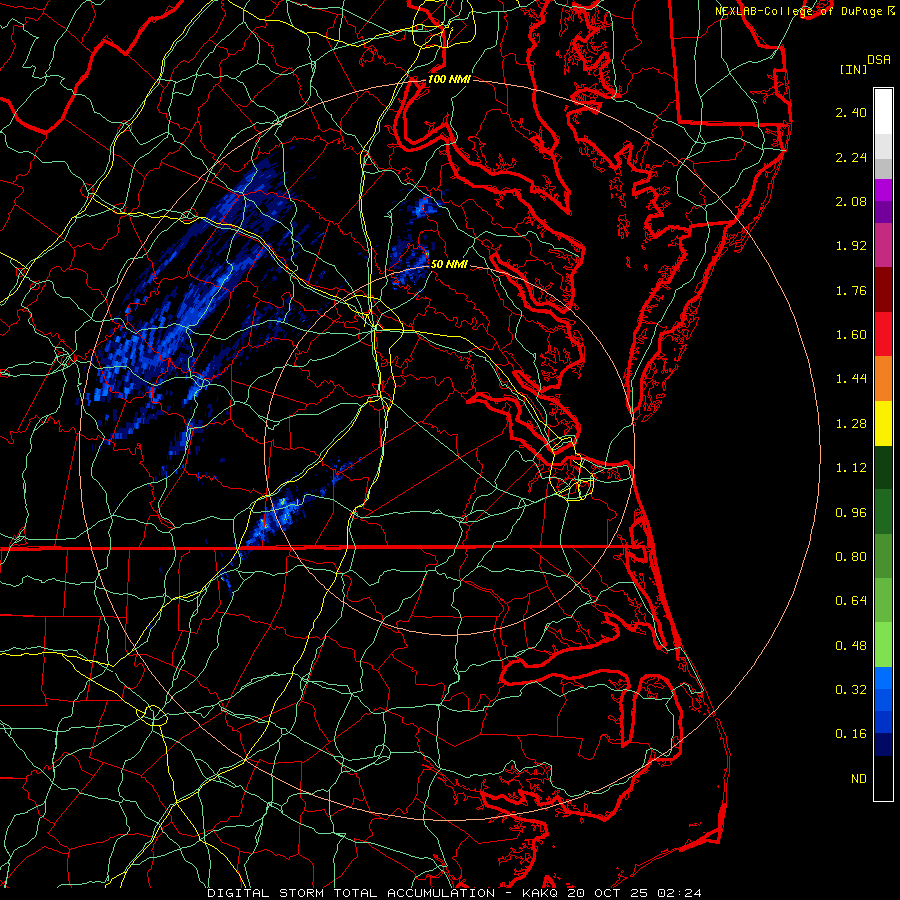Pick the orange color band in legend
This screenshot has width=900, height=900.
(883, 379)
